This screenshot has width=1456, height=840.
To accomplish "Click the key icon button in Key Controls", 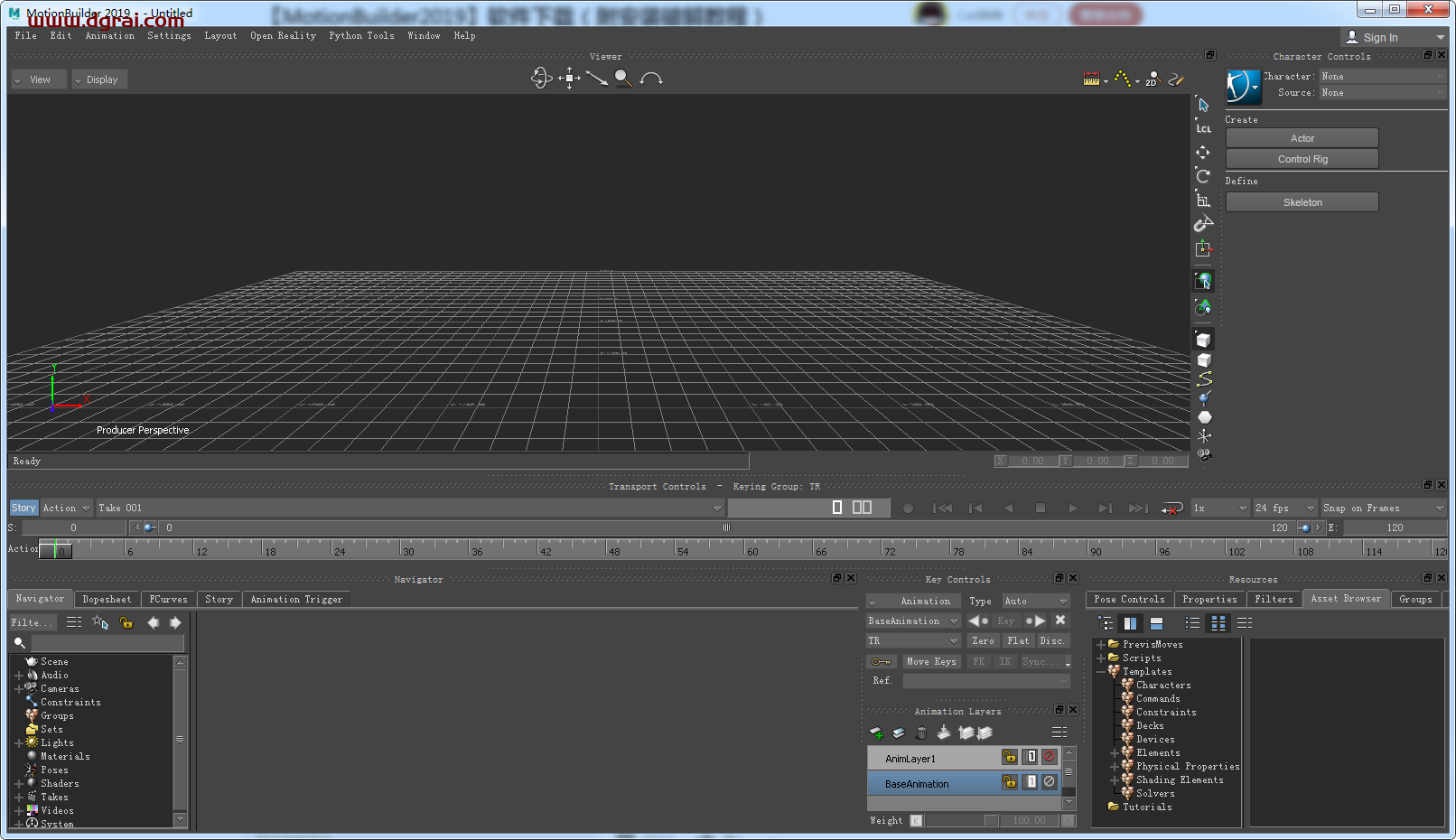I will [882, 662].
